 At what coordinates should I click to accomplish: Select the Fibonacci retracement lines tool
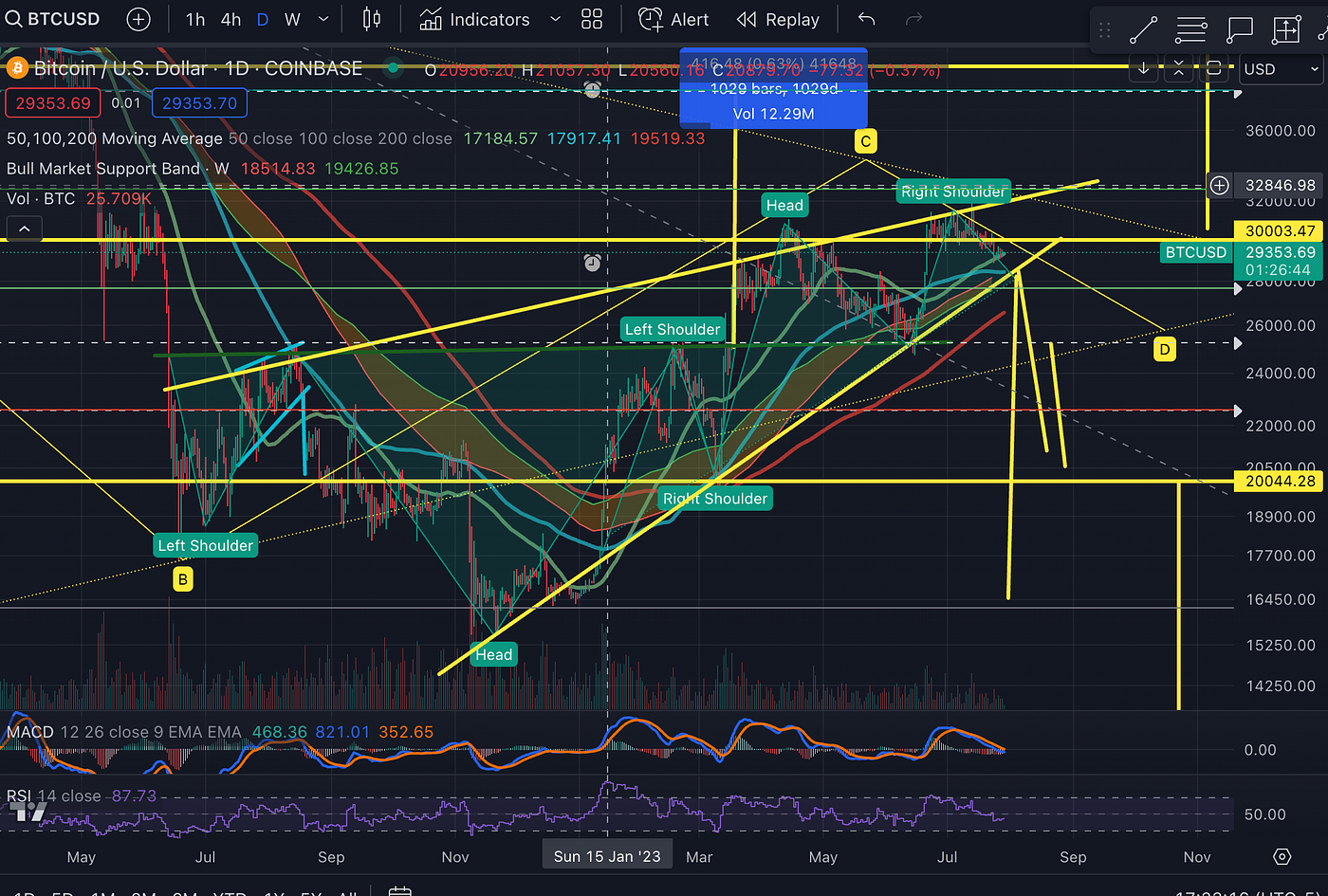(1191, 30)
